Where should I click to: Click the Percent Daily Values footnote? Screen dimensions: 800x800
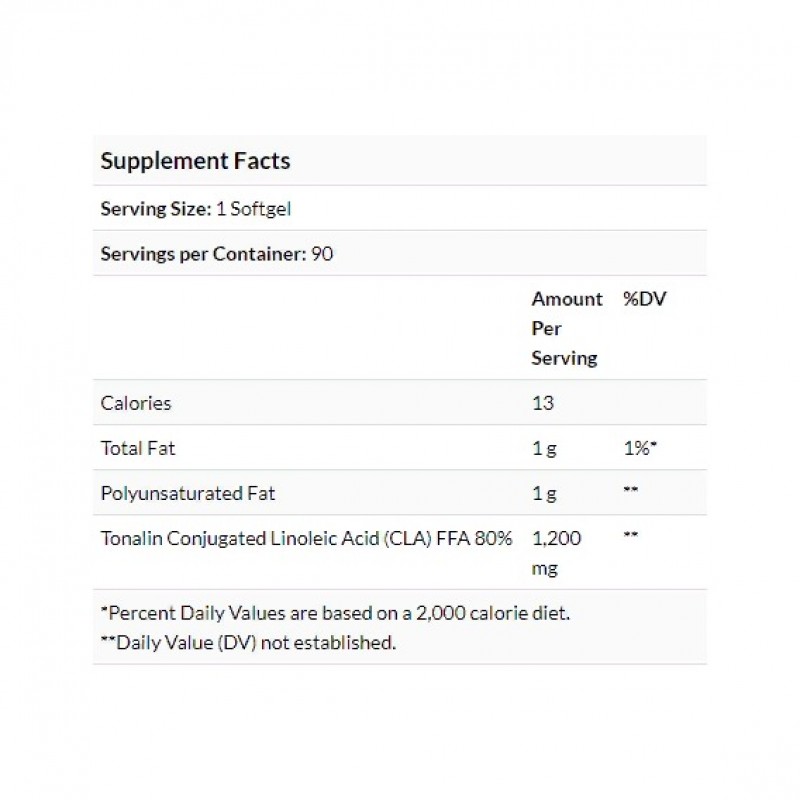335,613
